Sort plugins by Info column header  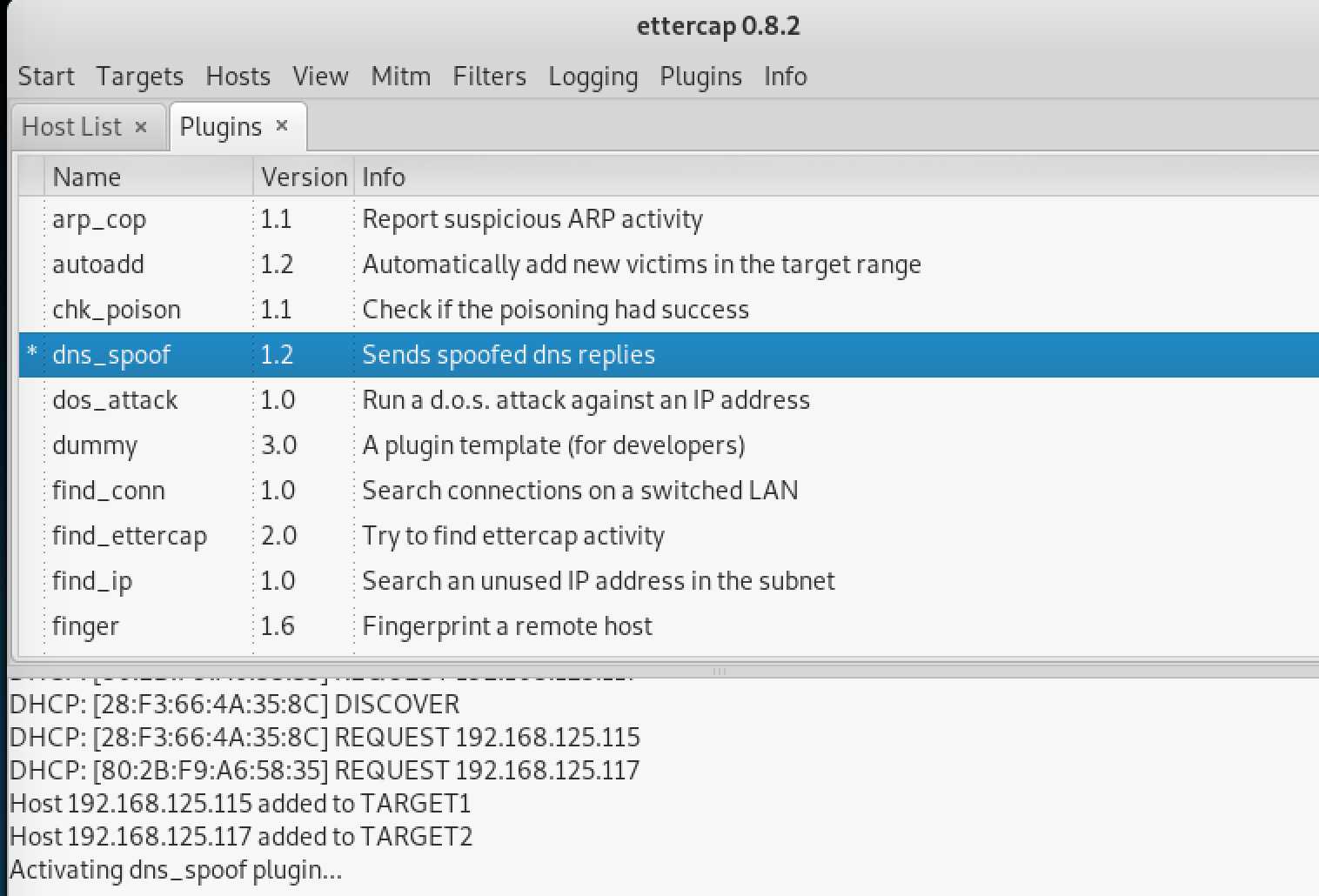[x=835, y=177]
